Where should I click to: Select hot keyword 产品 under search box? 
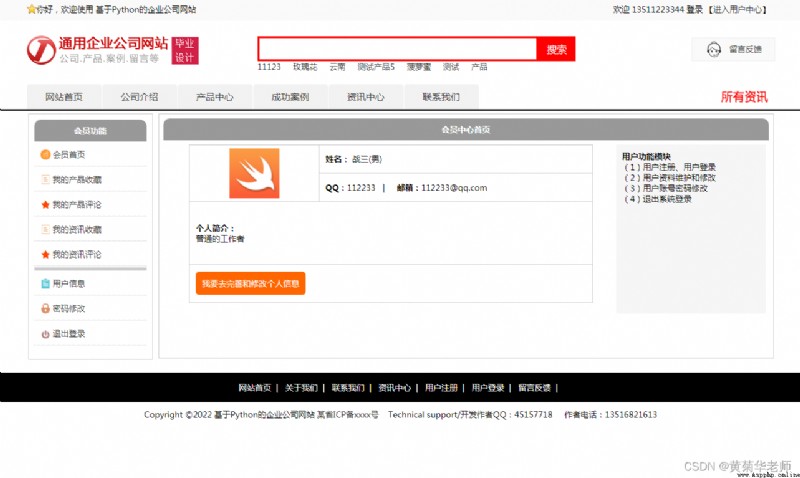(479, 67)
